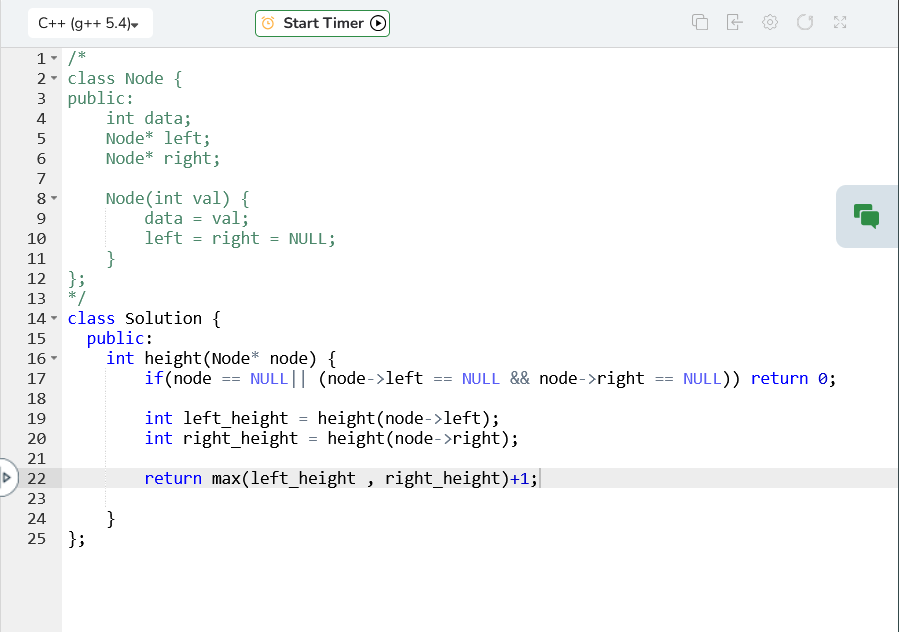The height and width of the screenshot is (632, 899).
Task: Click the play circle icon in Start Timer
Action: (378, 23)
